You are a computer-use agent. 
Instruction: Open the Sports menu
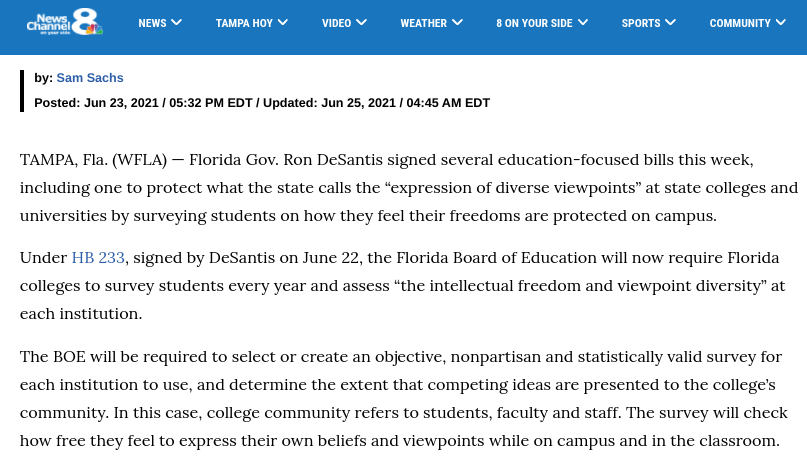[x=640, y=23]
